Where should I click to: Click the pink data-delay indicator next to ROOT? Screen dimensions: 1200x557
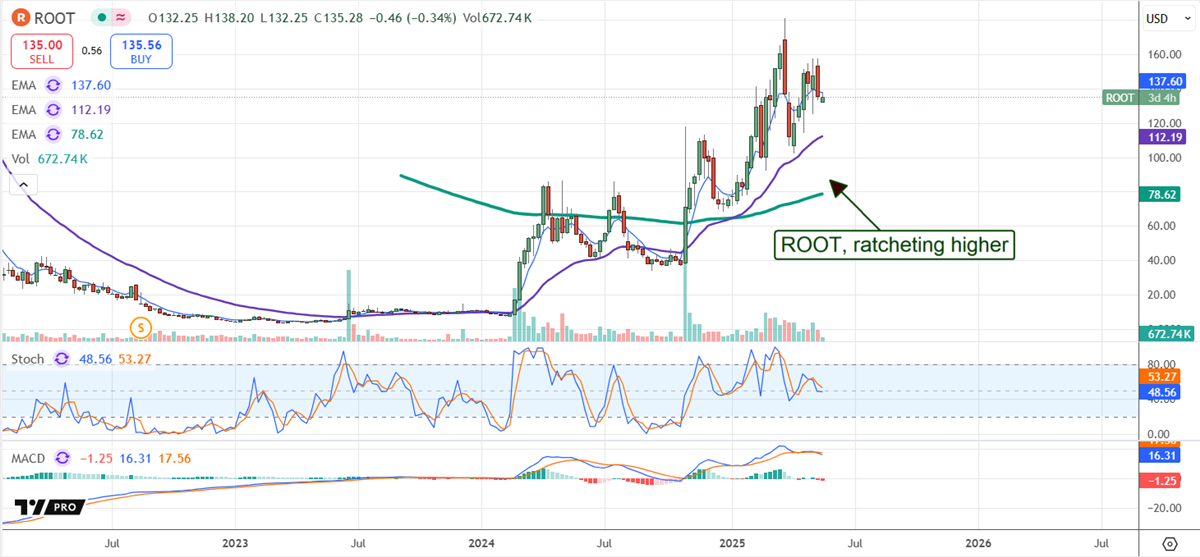(122, 18)
